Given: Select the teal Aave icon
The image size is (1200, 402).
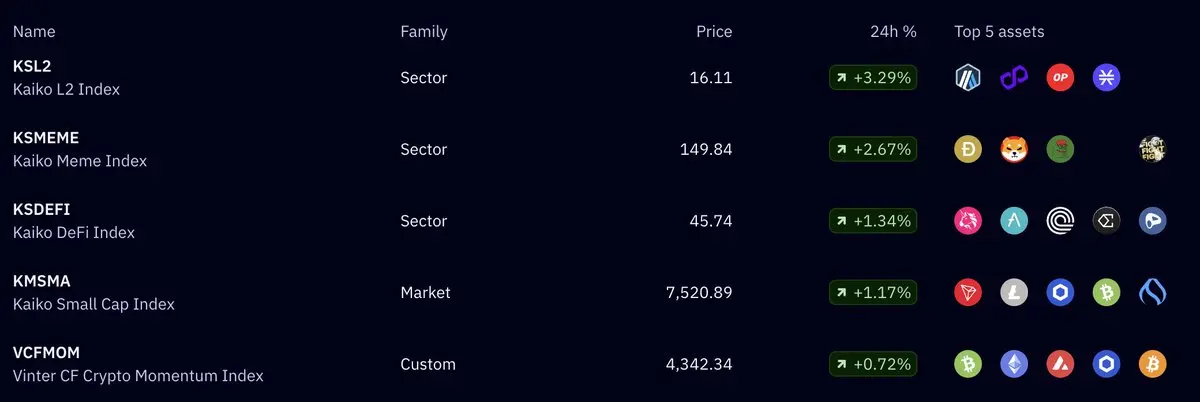Looking at the screenshot, I should 1014,221.
